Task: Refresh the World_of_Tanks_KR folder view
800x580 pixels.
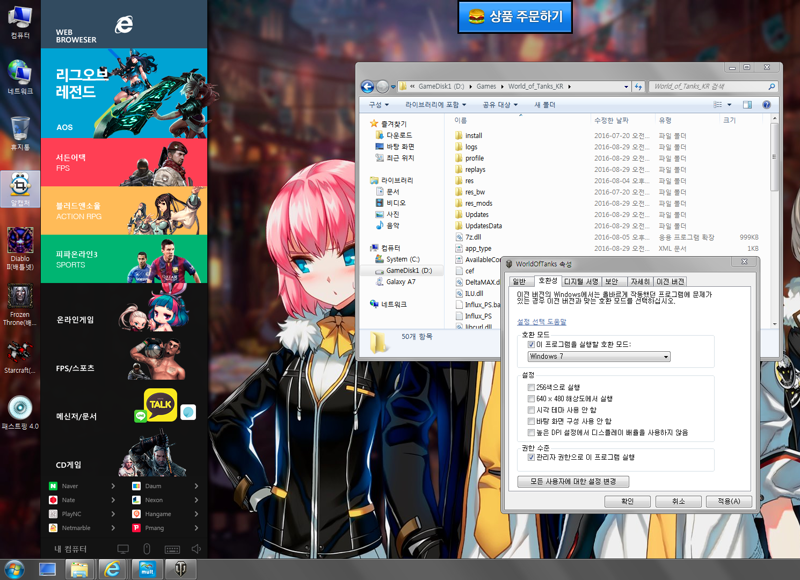Action: pyautogui.click(x=638, y=87)
